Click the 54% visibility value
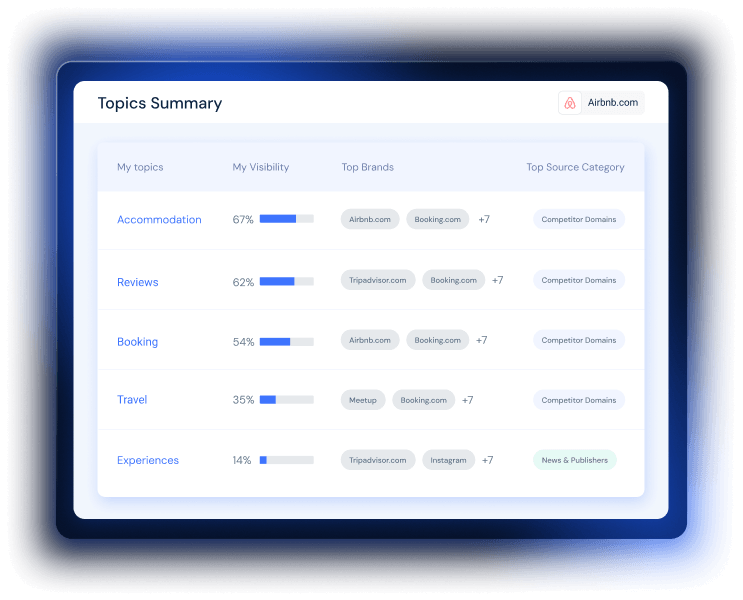The image size is (743, 600). tap(243, 342)
